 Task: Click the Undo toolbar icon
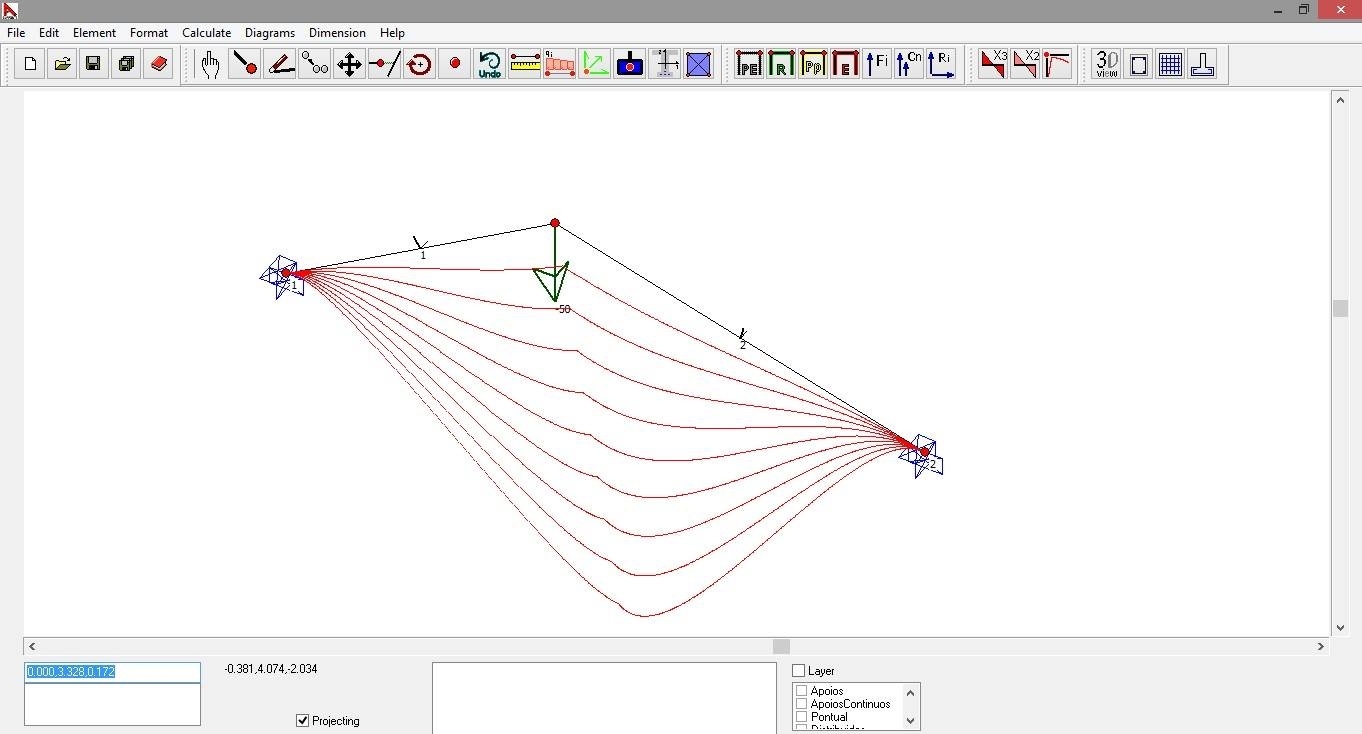[x=489, y=65]
